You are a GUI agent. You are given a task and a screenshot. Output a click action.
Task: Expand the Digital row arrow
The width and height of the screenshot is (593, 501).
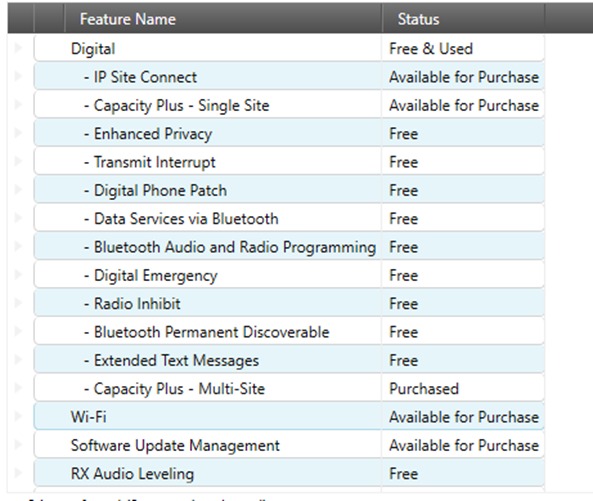tap(18, 48)
